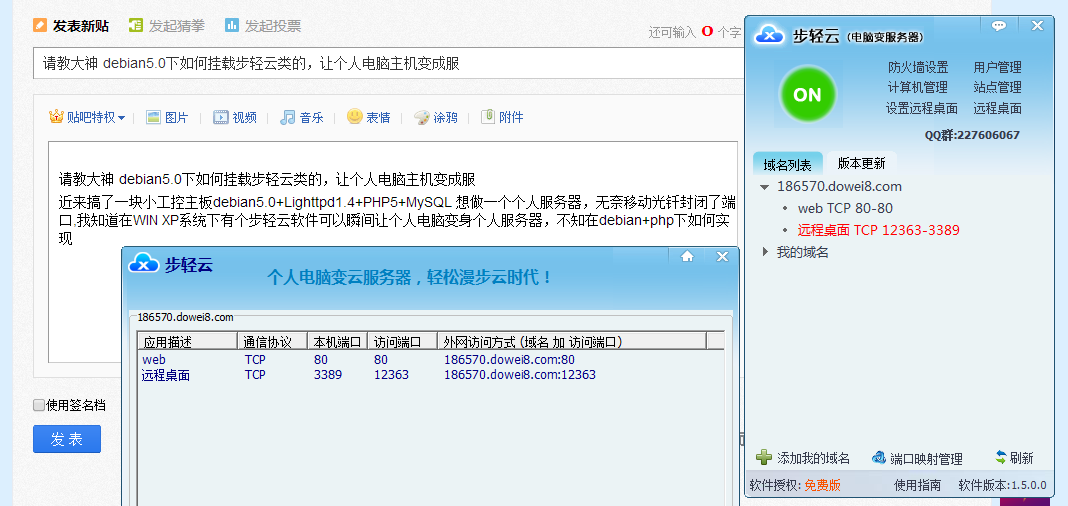The image size is (1068, 506).
Task: Click the cloud logo in 步轻云 port window
Action: pyautogui.click(x=144, y=263)
